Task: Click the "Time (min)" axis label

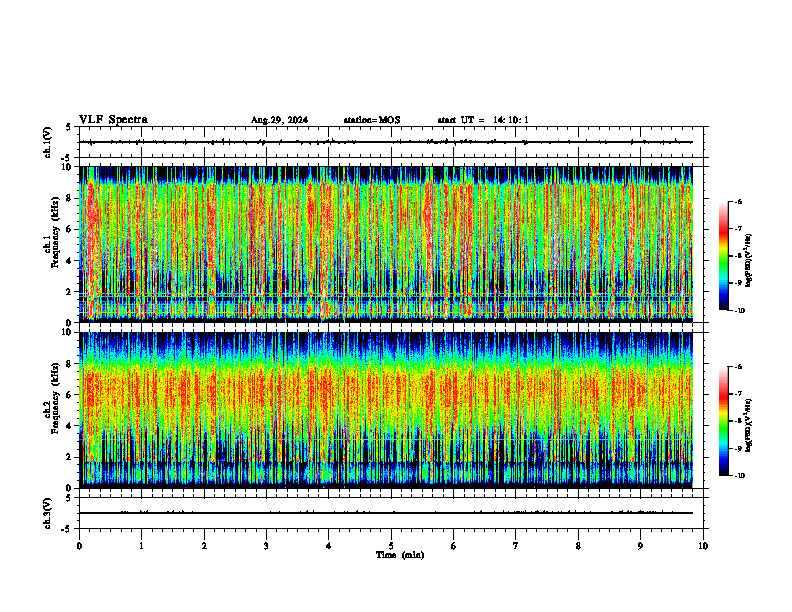Action: (x=400, y=555)
